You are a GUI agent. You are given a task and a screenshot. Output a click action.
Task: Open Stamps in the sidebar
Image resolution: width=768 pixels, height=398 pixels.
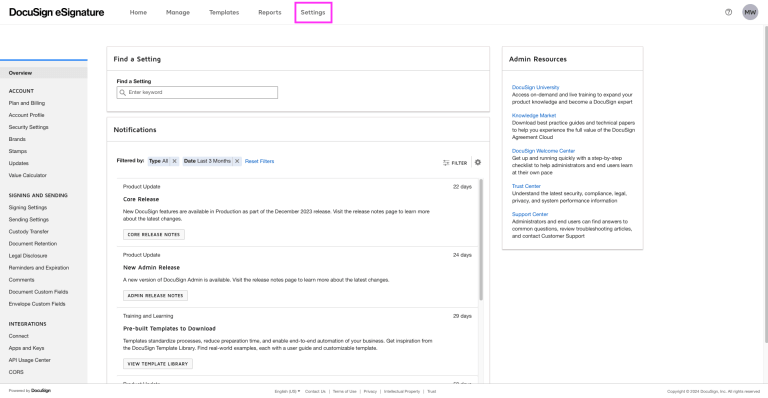pos(18,151)
